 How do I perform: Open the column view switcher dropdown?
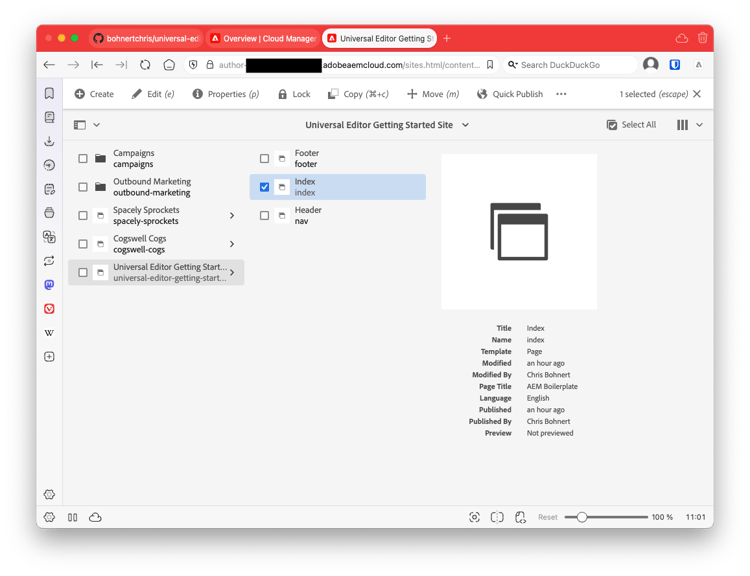pyautogui.click(x=689, y=125)
